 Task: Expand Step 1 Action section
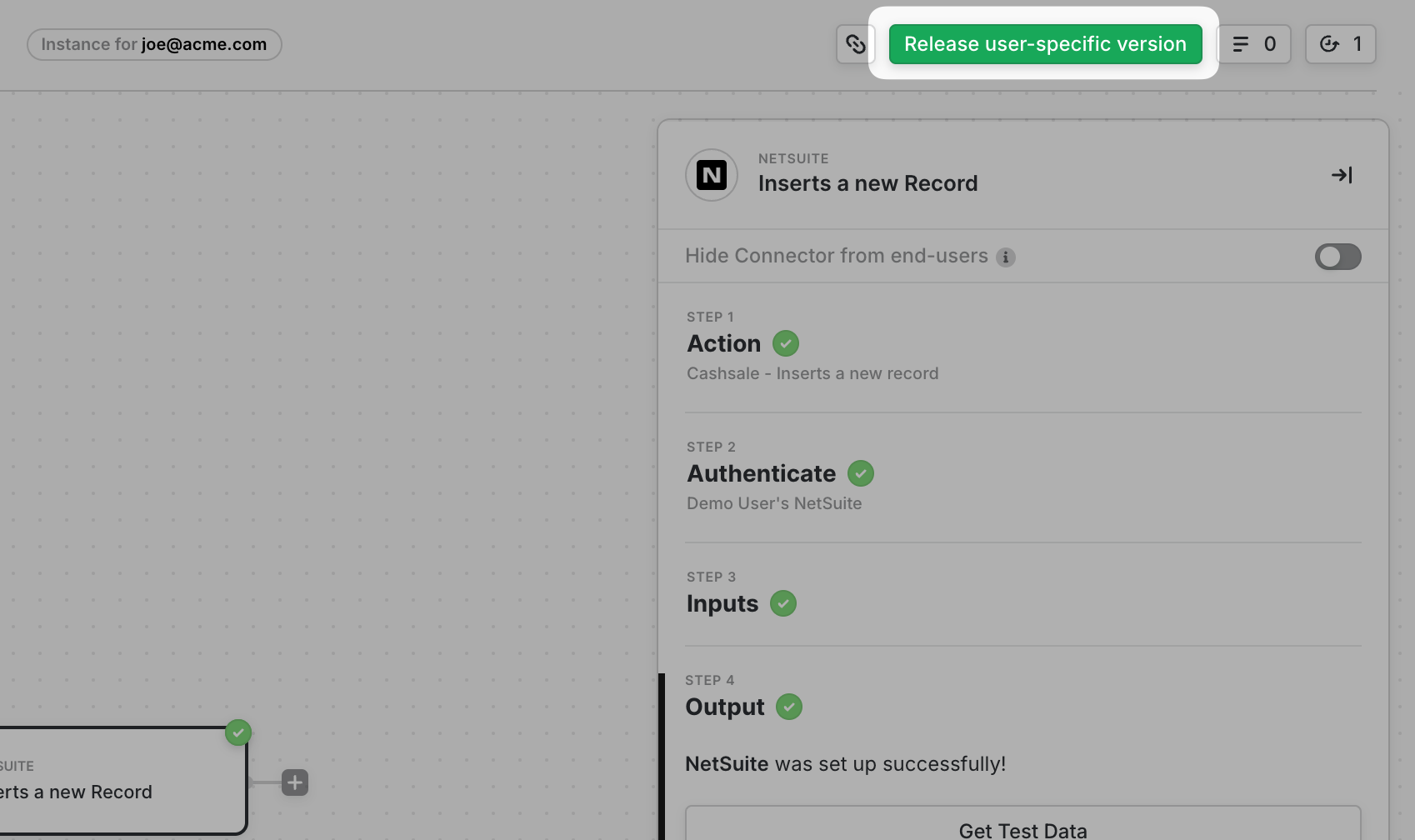[723, 343]
